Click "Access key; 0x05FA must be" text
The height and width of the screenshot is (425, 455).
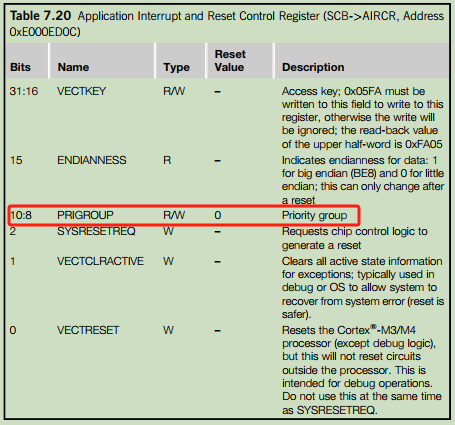click(x=353, y=91)
